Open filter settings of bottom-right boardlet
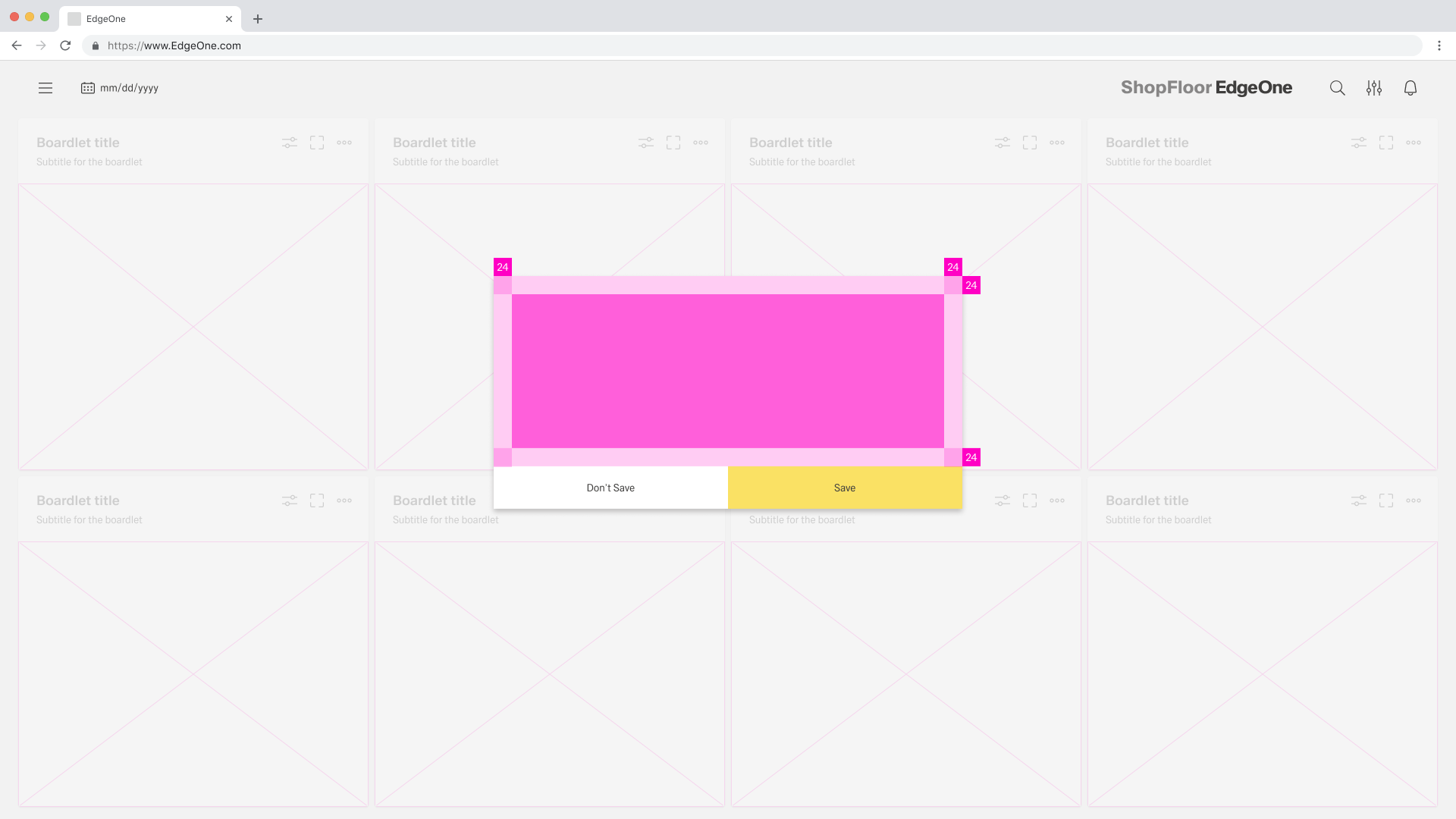The image size is (1456, 819). (1358, 500)
